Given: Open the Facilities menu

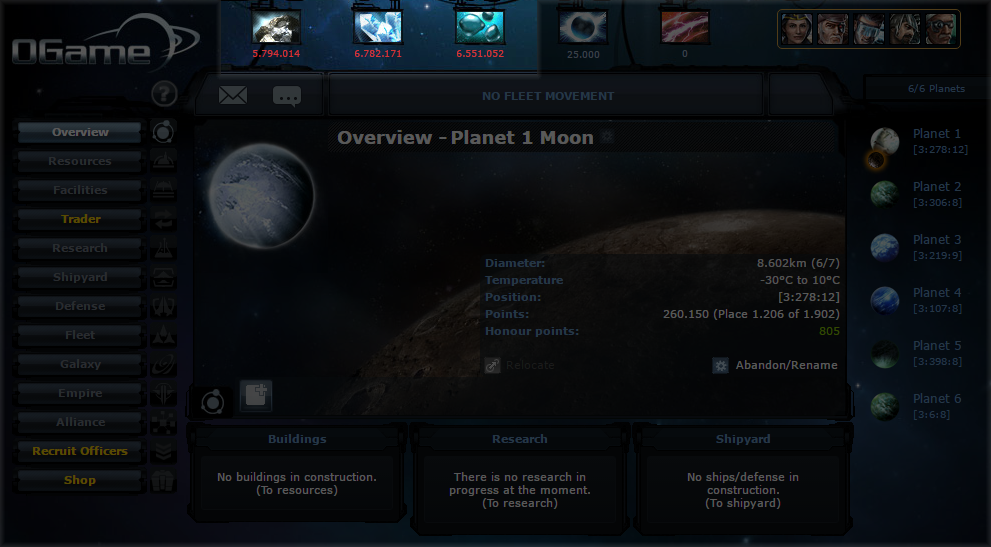Looking at the screenshot, I should tap(80, 190).
